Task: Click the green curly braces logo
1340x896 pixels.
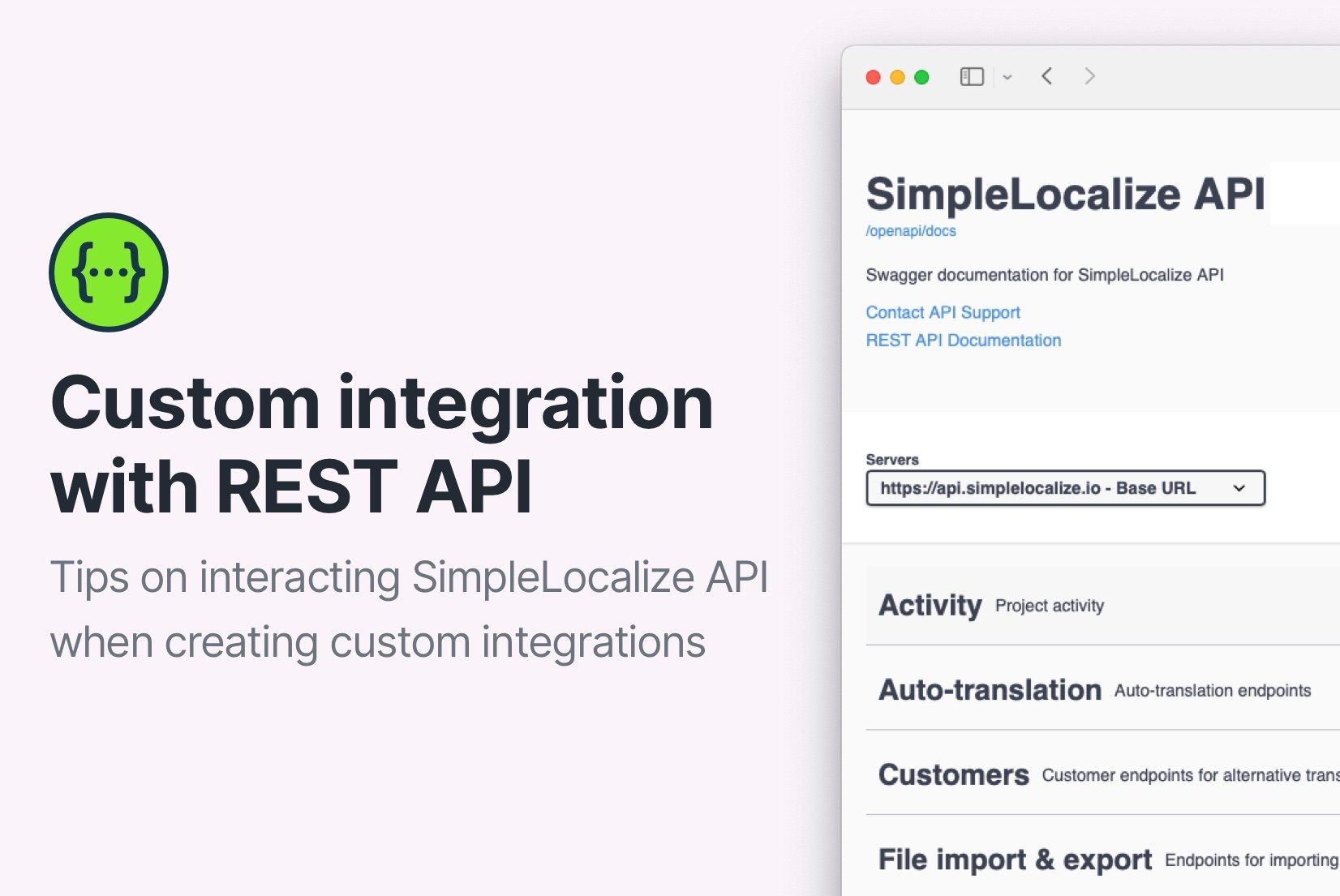Action: pyautogui.click(x=109, y=272)
